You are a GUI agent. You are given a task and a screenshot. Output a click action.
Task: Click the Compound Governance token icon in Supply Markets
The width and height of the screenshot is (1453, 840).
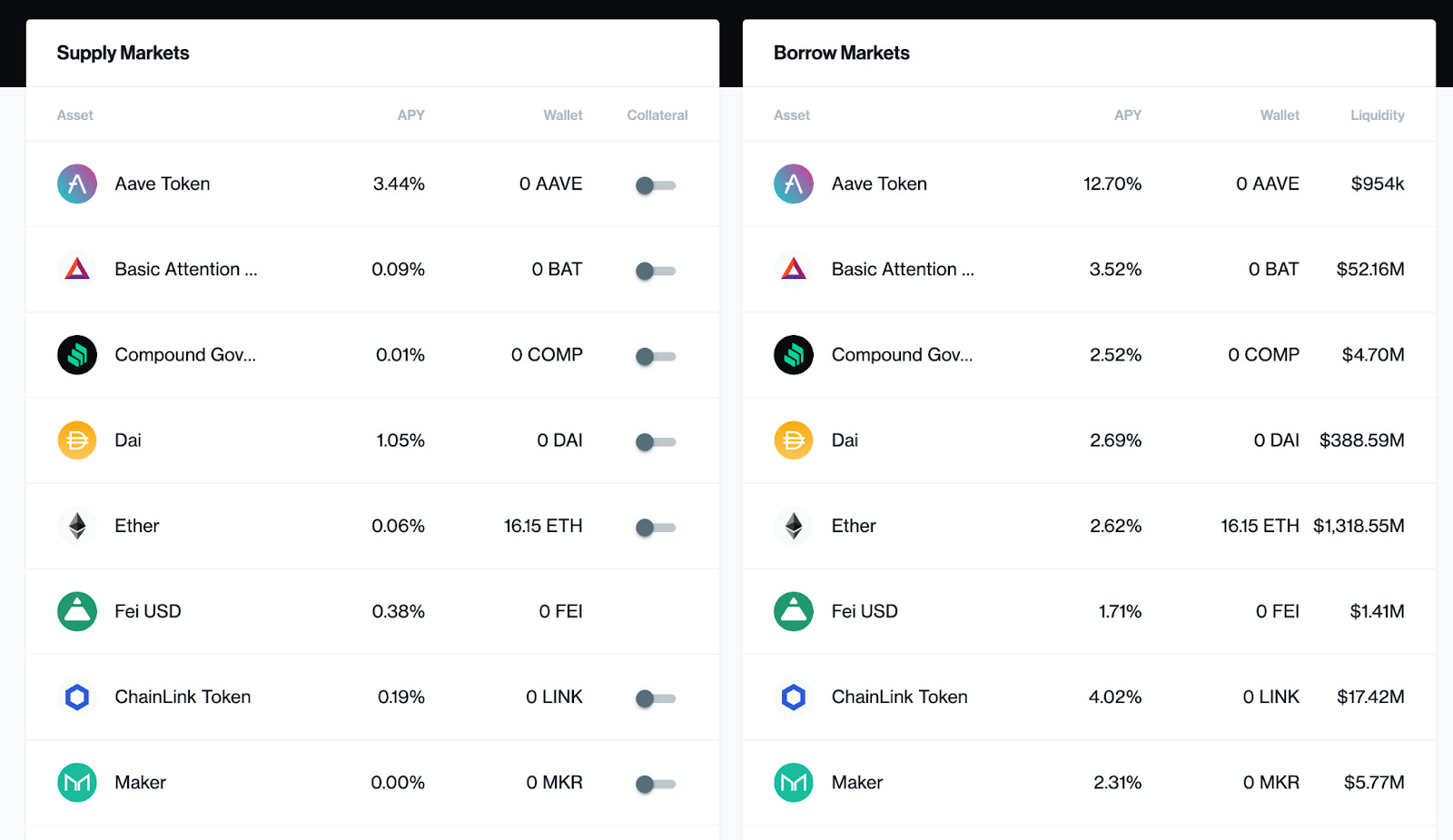[76, 355]
